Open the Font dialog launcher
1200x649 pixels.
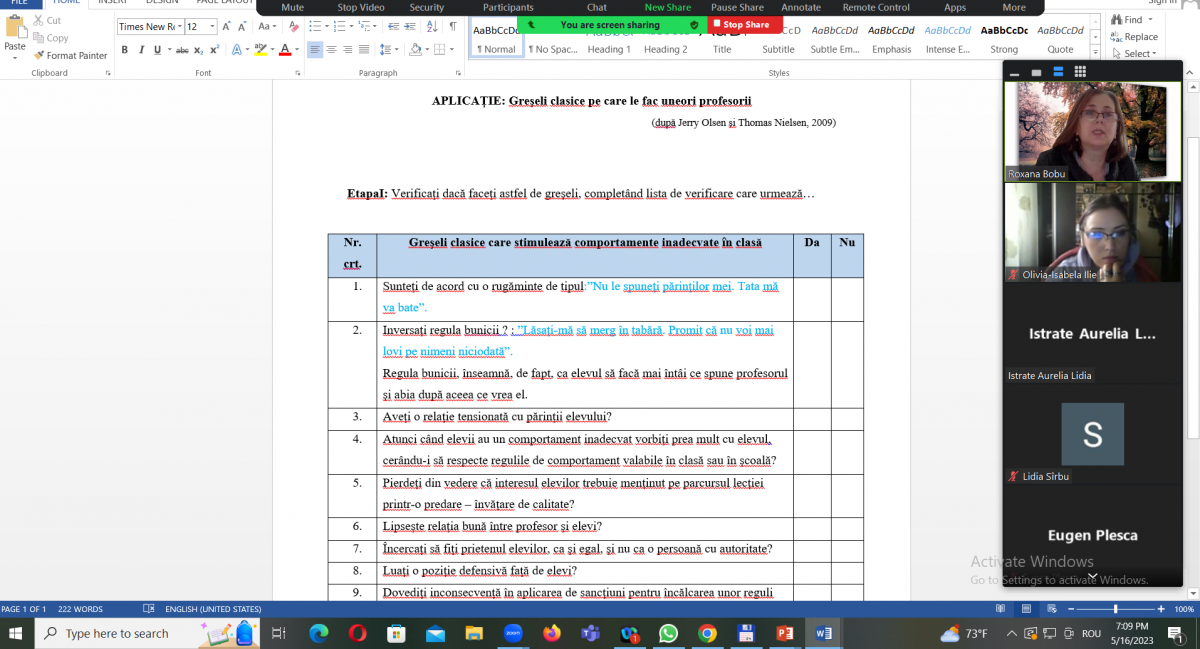tap(298, 73)
